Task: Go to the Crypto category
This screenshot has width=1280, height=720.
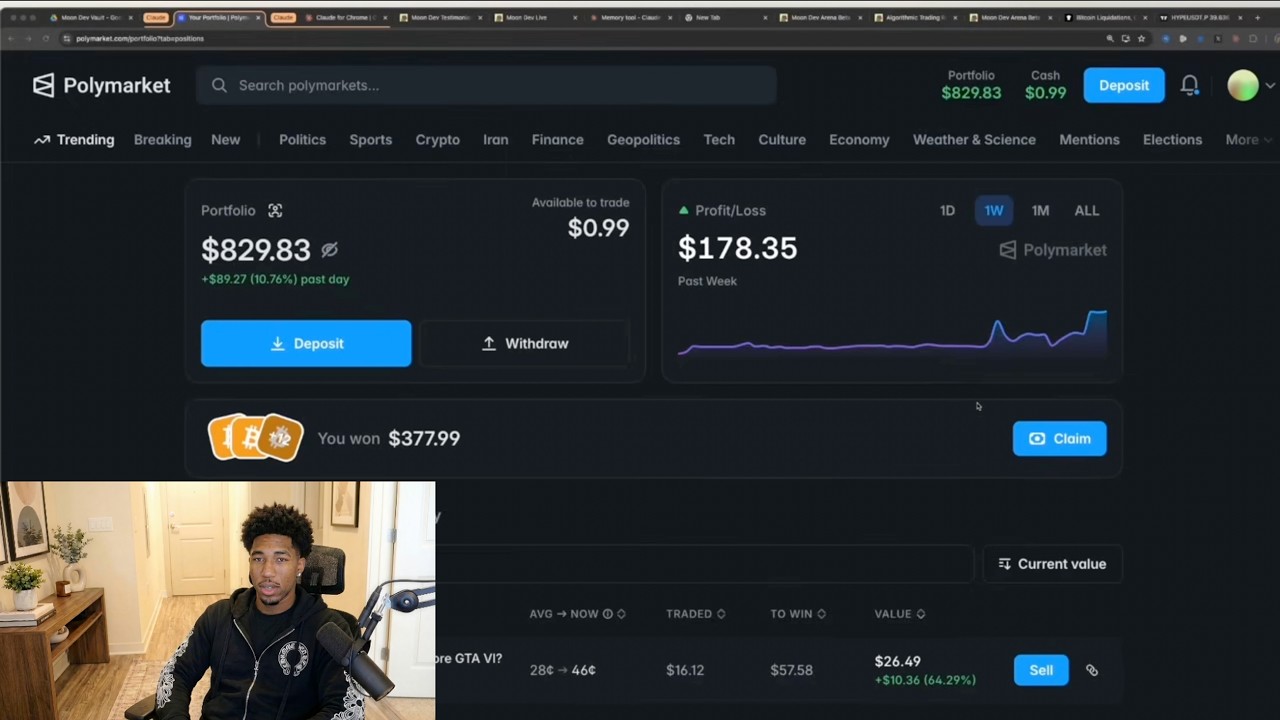Action: coord(437,140)
